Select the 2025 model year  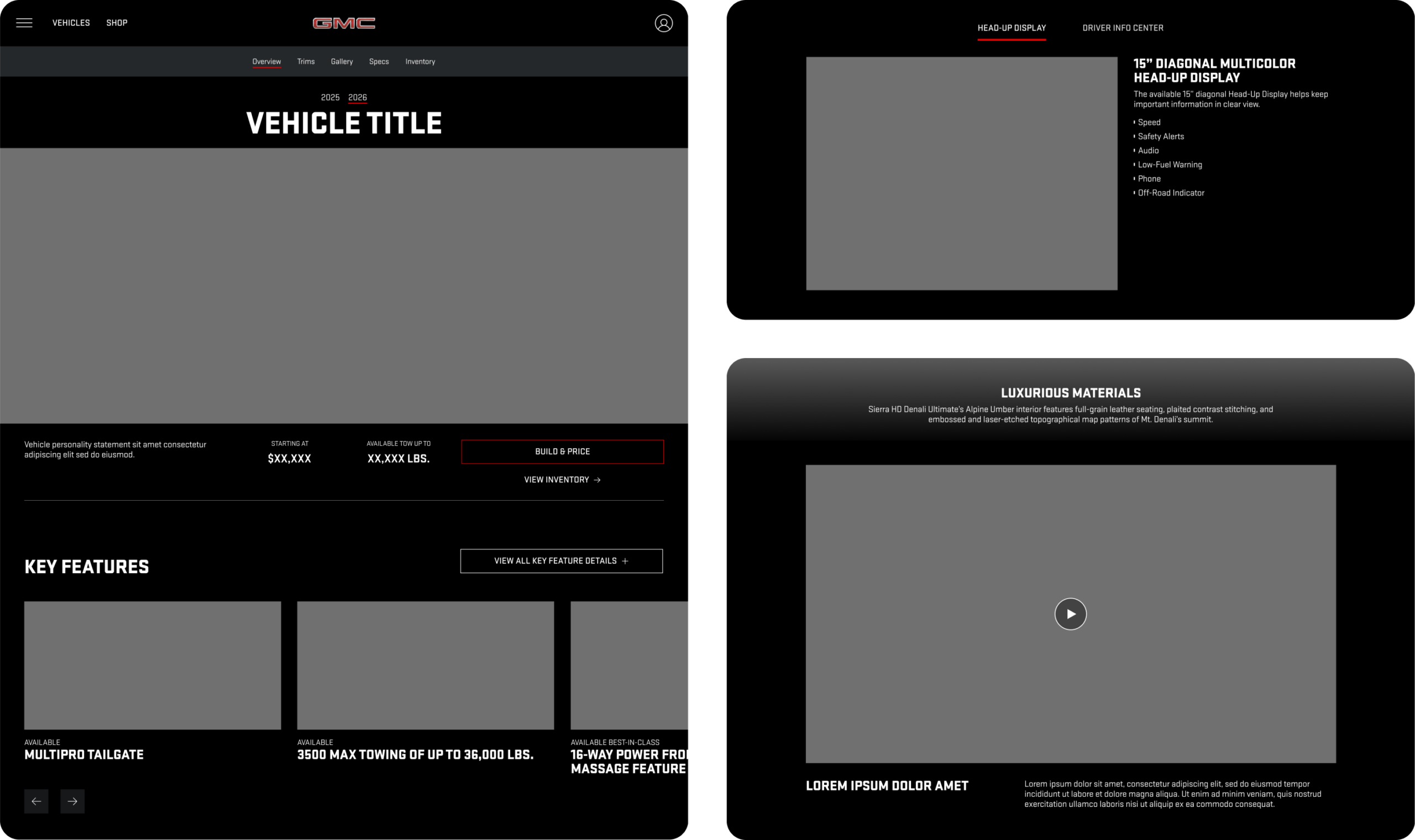click(x=330, y=97)
